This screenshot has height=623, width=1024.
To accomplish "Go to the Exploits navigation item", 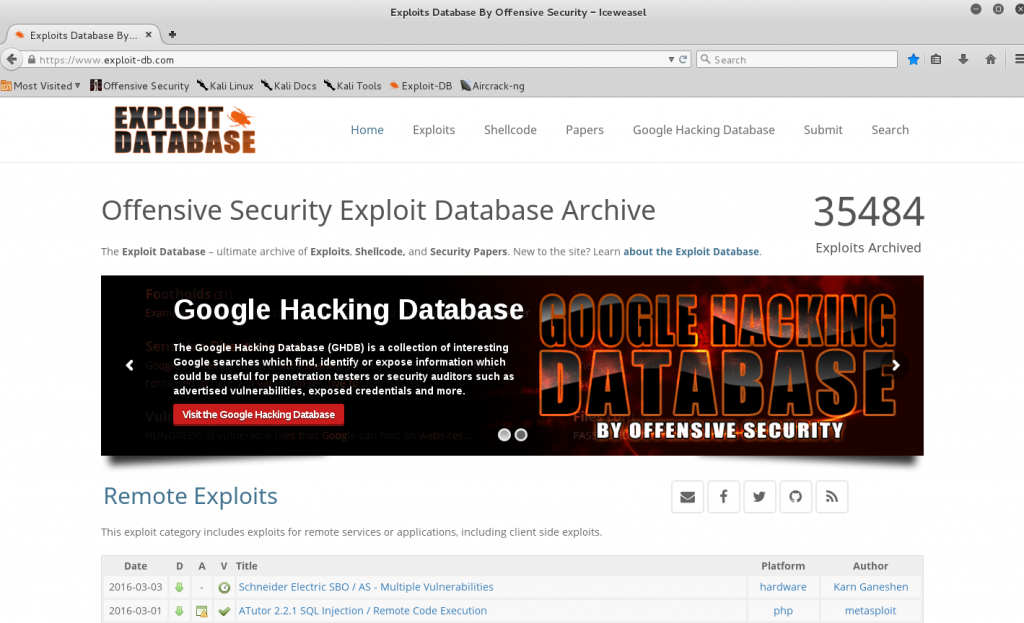I will (x=433, y=130).
